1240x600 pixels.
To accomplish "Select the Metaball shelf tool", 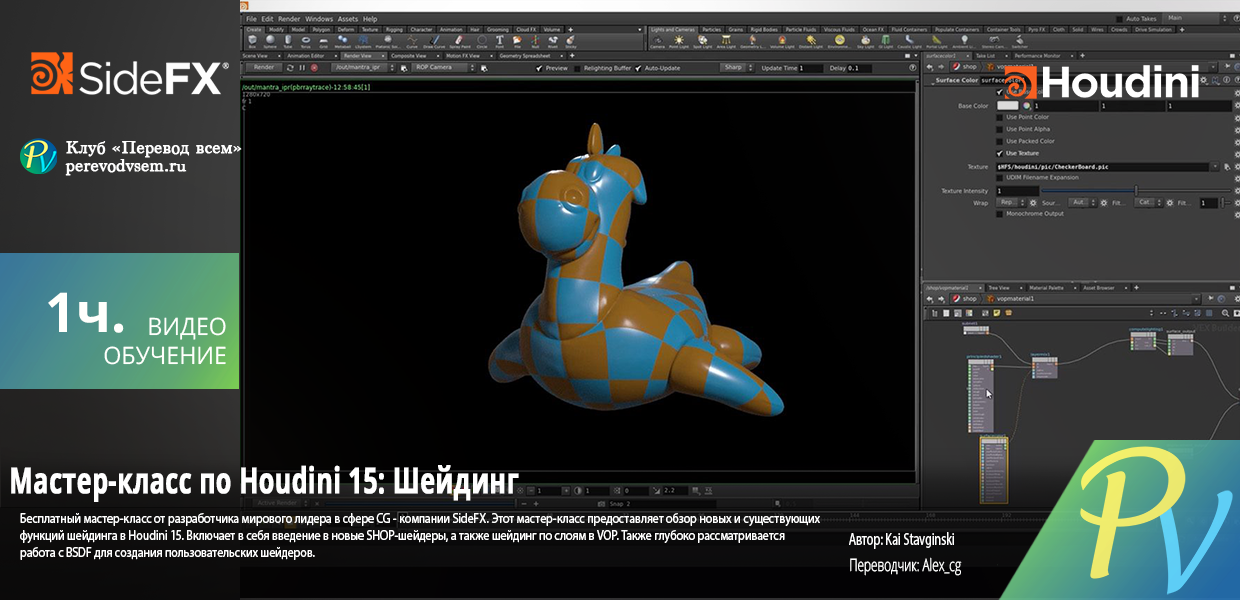I will pyautogui.click(x=342, y=40).
